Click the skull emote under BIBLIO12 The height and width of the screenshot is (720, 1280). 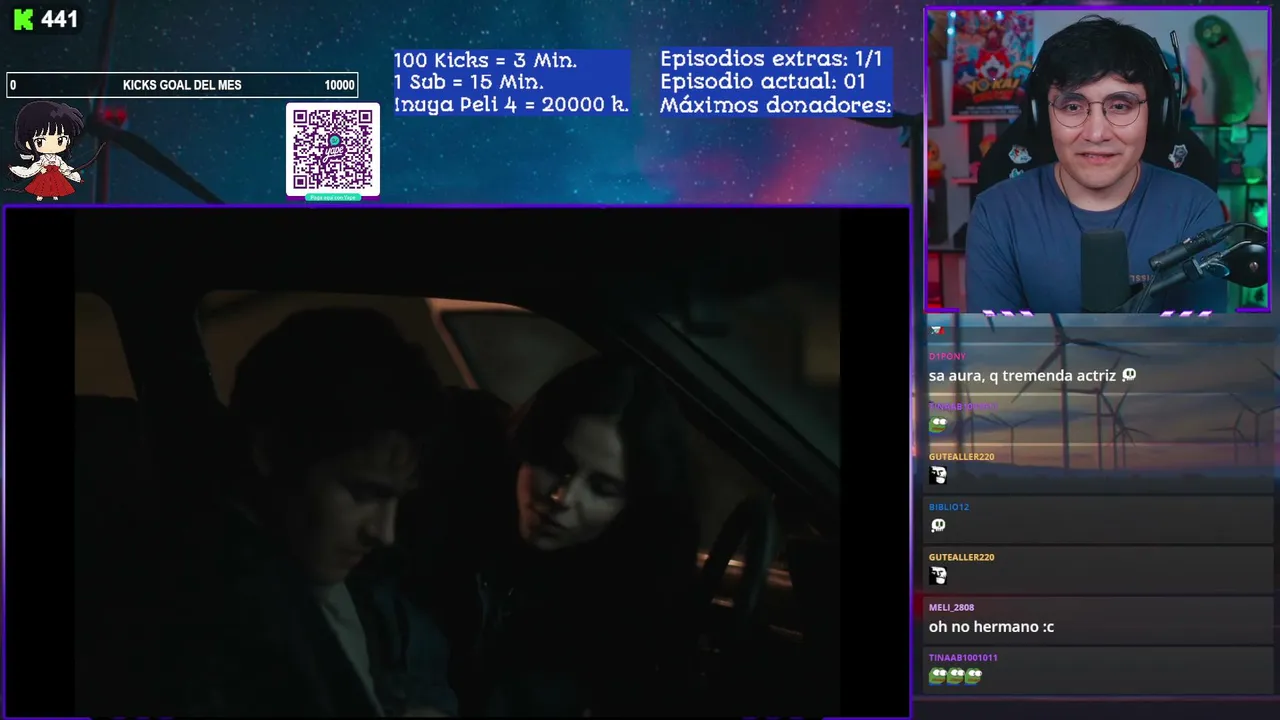[938, 525]
